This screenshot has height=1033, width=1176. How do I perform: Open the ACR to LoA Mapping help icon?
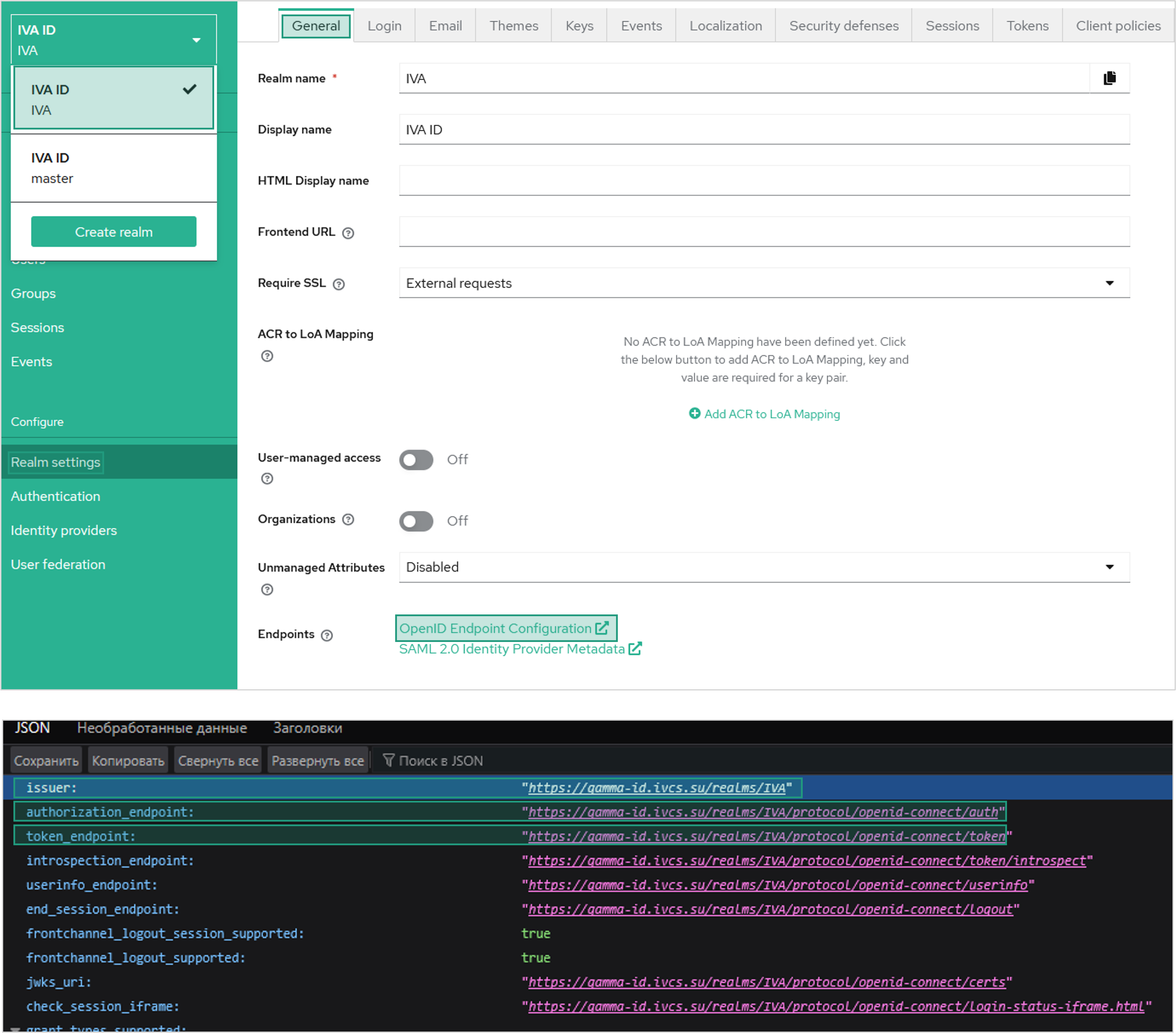267,356
